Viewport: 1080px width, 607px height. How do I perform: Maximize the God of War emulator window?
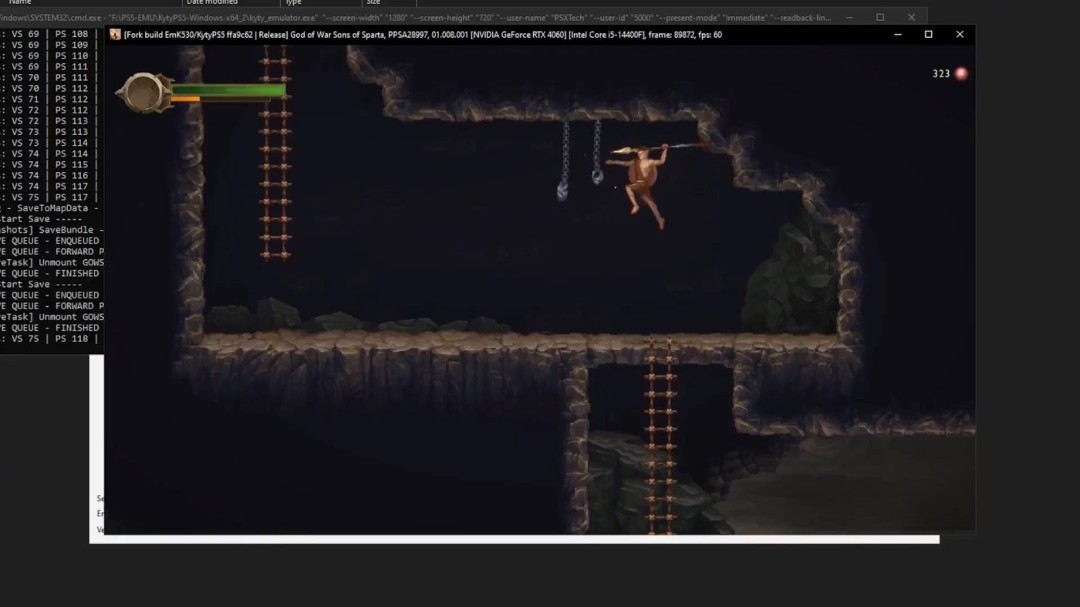(x=928, y=34)
